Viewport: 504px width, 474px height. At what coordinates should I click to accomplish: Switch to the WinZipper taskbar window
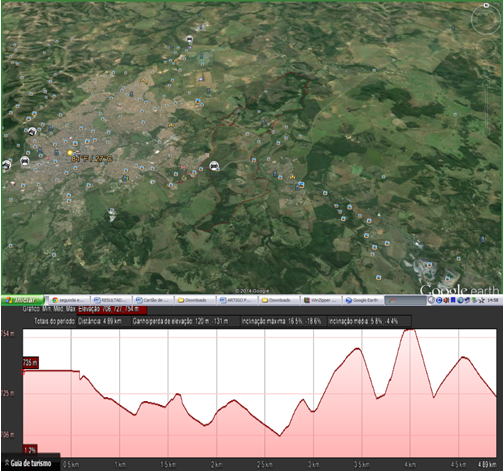(x=321, y=300)
